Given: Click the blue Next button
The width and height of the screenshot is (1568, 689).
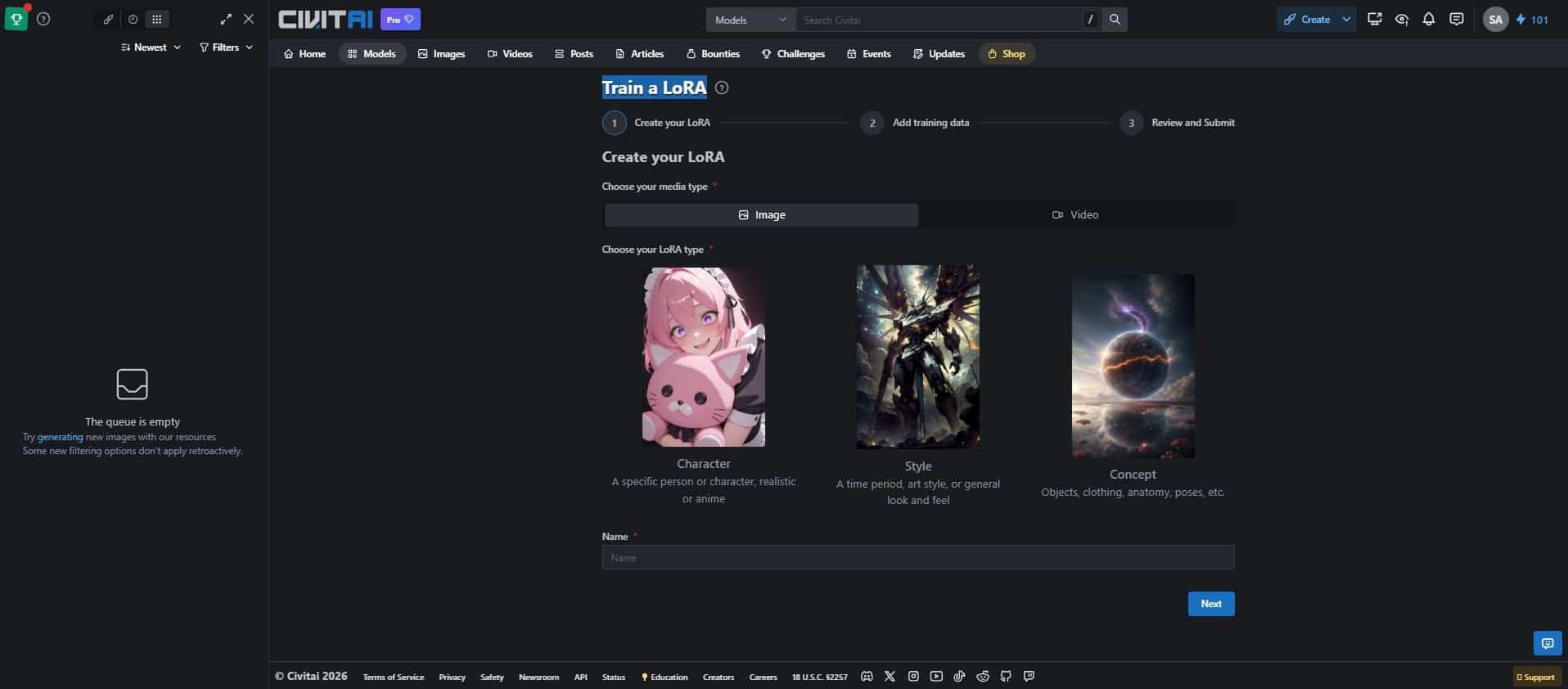Looking at the screenshot, I should [1211, 604].
